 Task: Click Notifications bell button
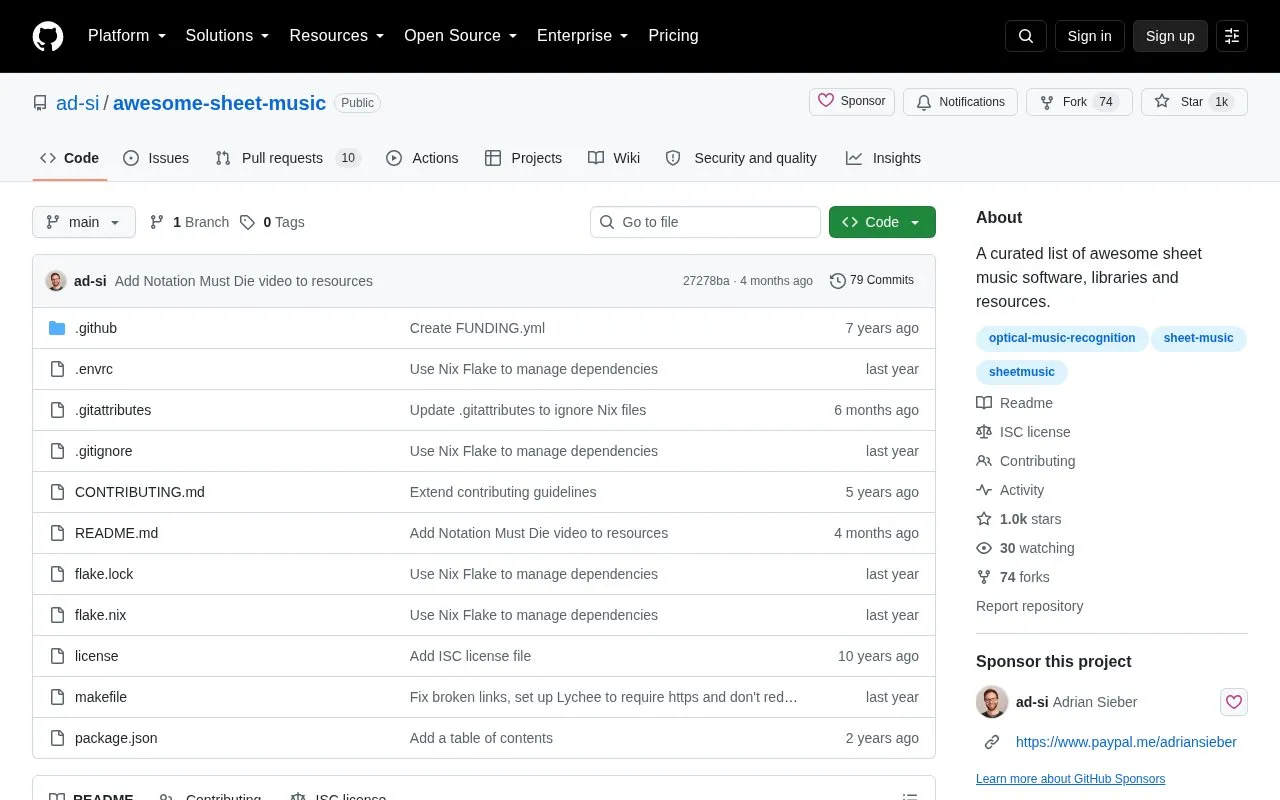pyautogui.click(x=960, y=102)
